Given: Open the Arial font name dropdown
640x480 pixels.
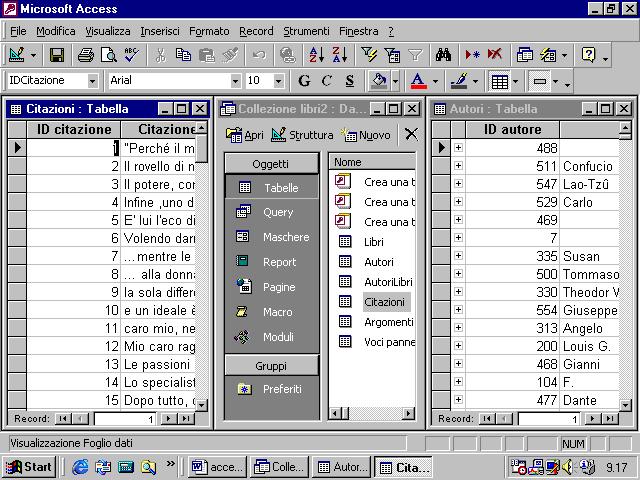Looking at the screenshot, I should point(236,81).
